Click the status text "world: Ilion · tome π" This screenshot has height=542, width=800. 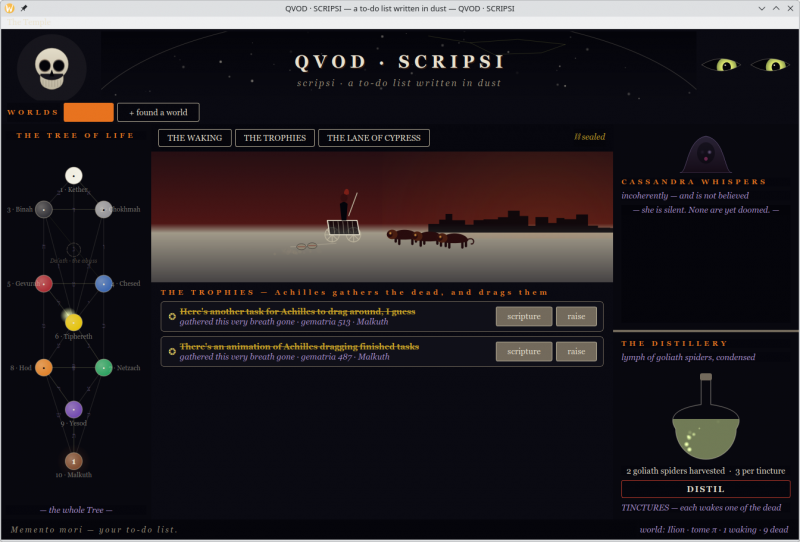point(678,530)
